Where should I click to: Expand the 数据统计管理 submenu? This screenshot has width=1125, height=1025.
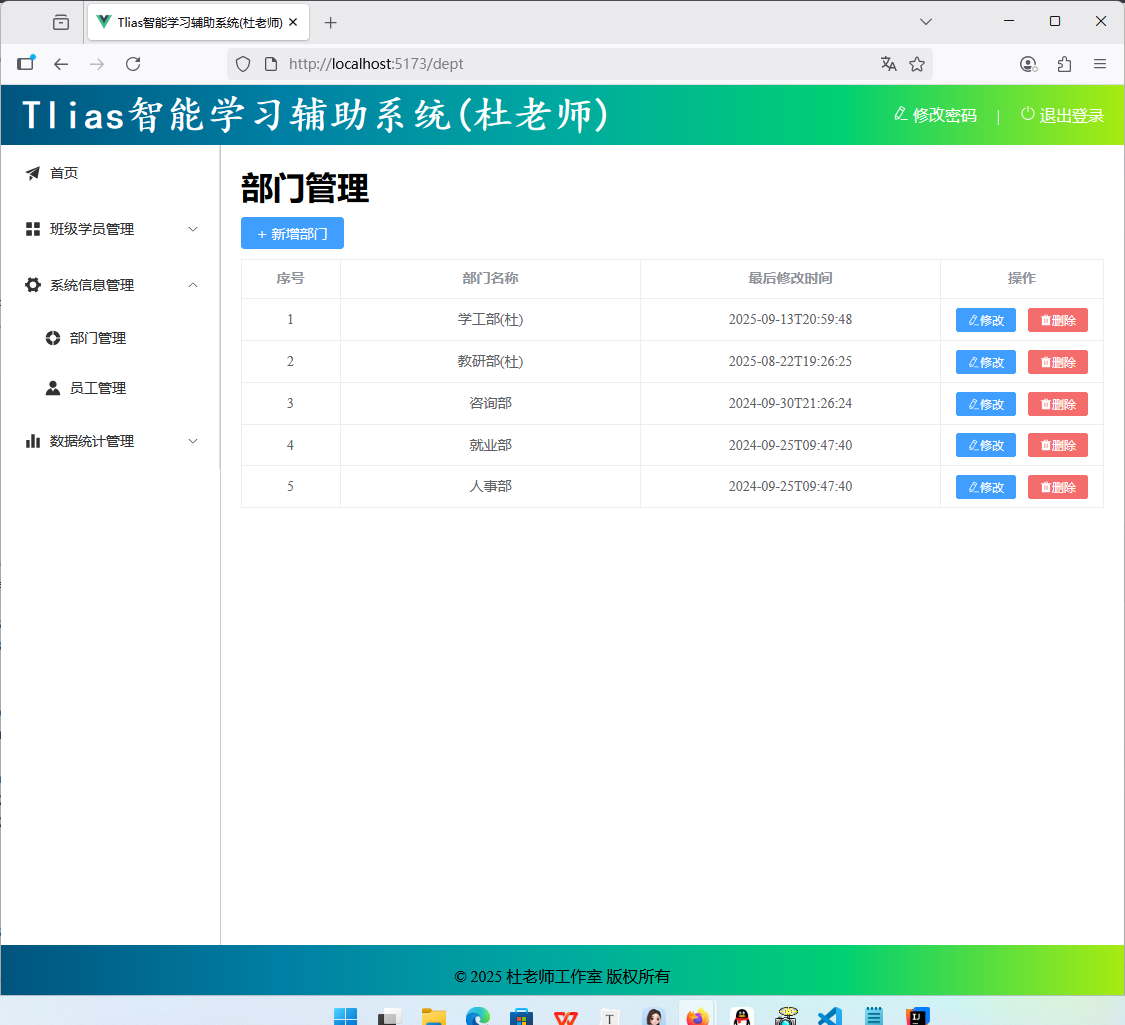point(110,441)
